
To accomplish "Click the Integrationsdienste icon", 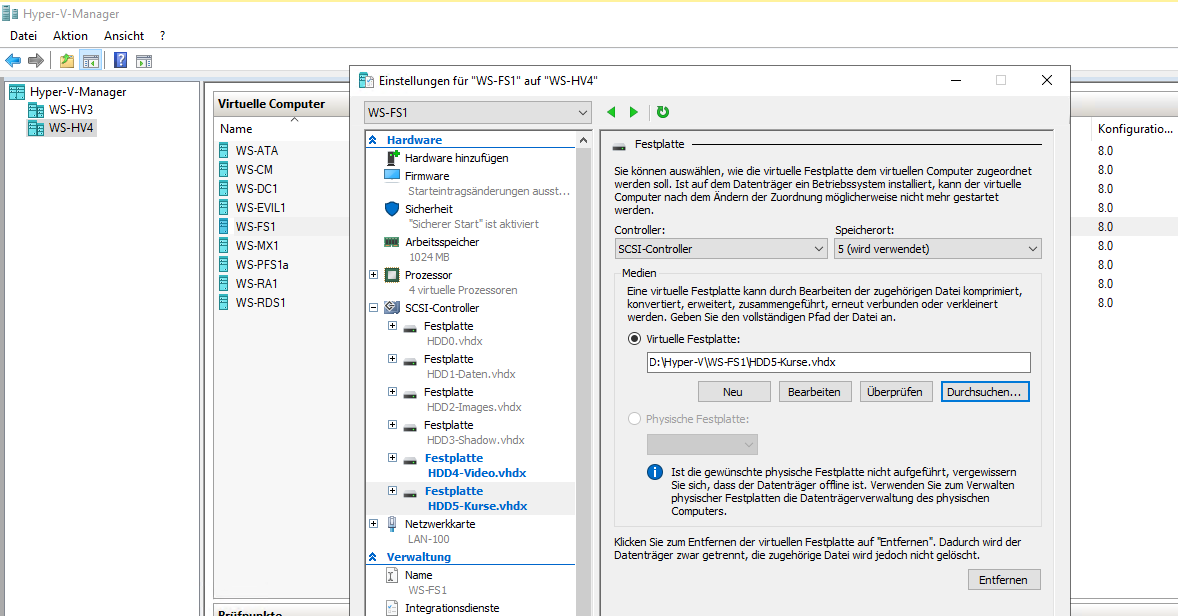I will click(x=392, y=608).
